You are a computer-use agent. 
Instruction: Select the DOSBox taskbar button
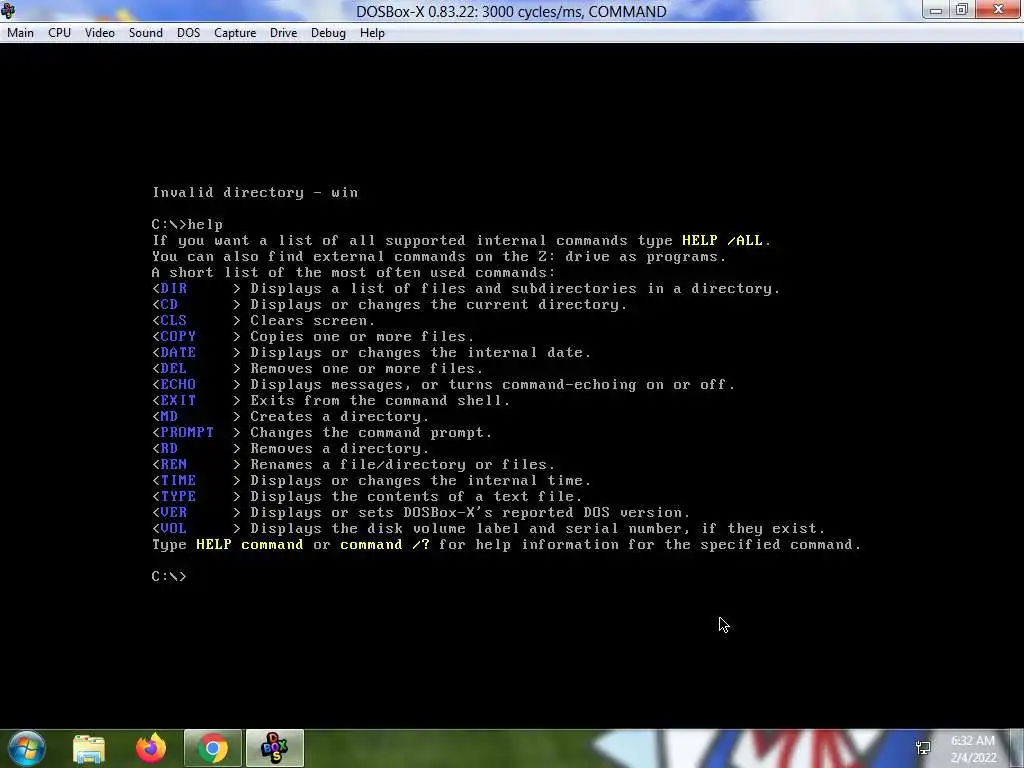[x=274, y=748]
